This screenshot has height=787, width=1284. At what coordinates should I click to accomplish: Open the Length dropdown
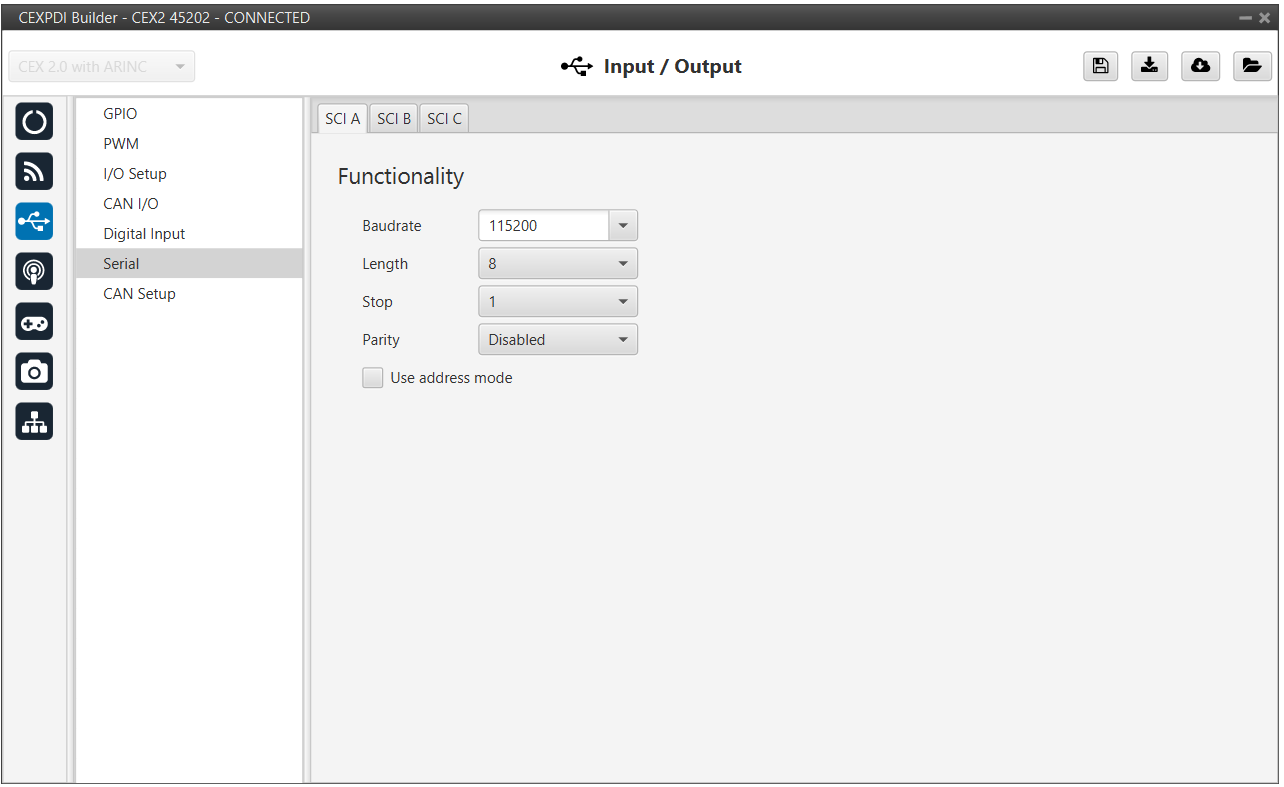click(558, 264)
